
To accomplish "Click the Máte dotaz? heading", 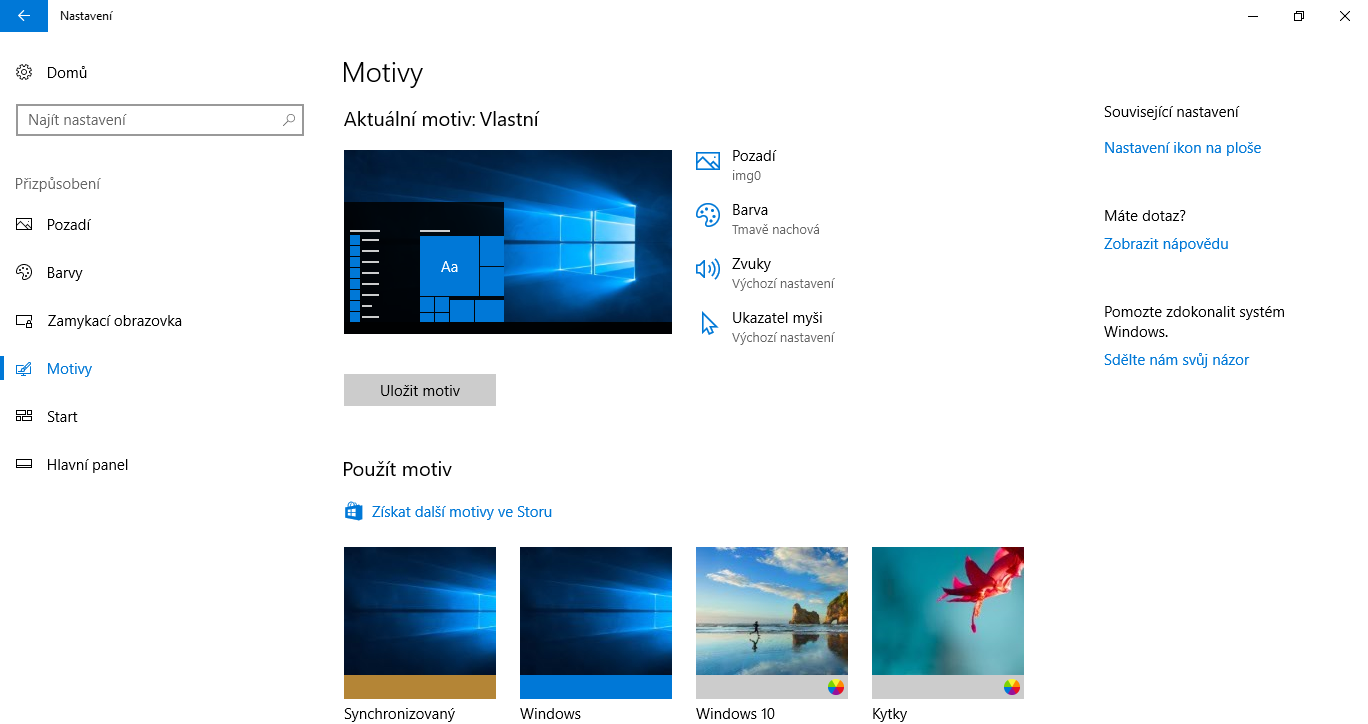I will point(1145,216).
